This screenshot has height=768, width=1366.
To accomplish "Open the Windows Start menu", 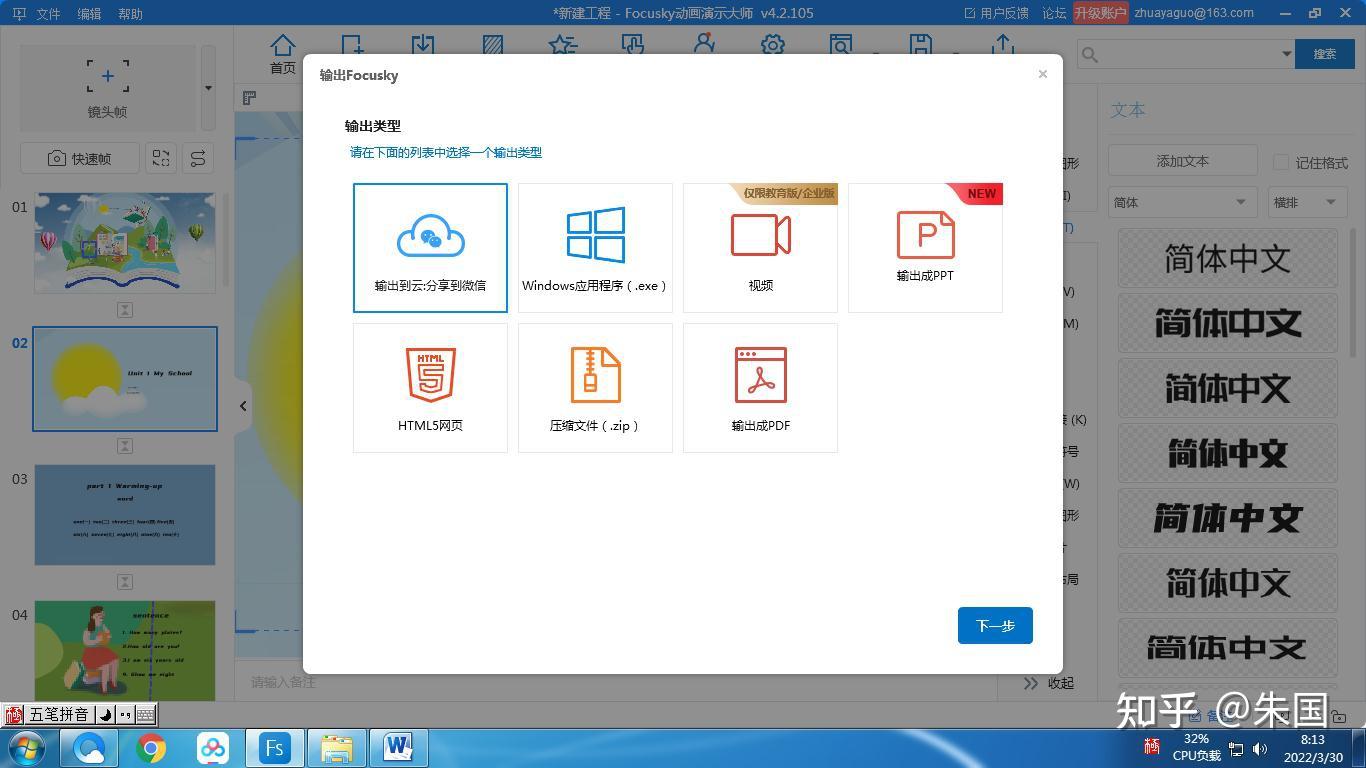I will (x=26, y=748).
